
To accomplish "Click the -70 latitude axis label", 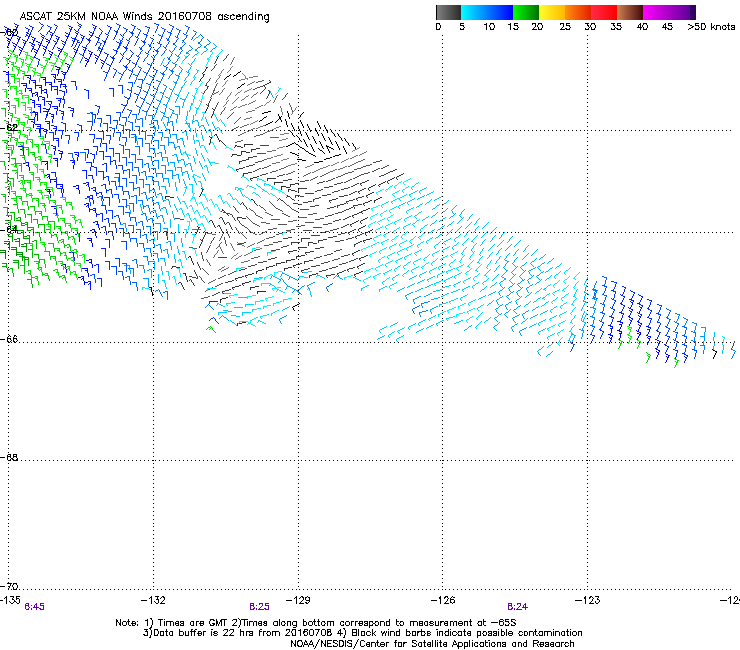I will (10, 586).
